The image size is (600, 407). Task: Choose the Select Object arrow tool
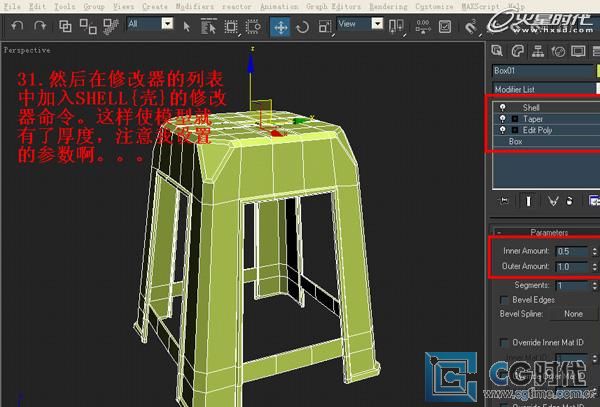pyautogui.click(x=186, y=27)
